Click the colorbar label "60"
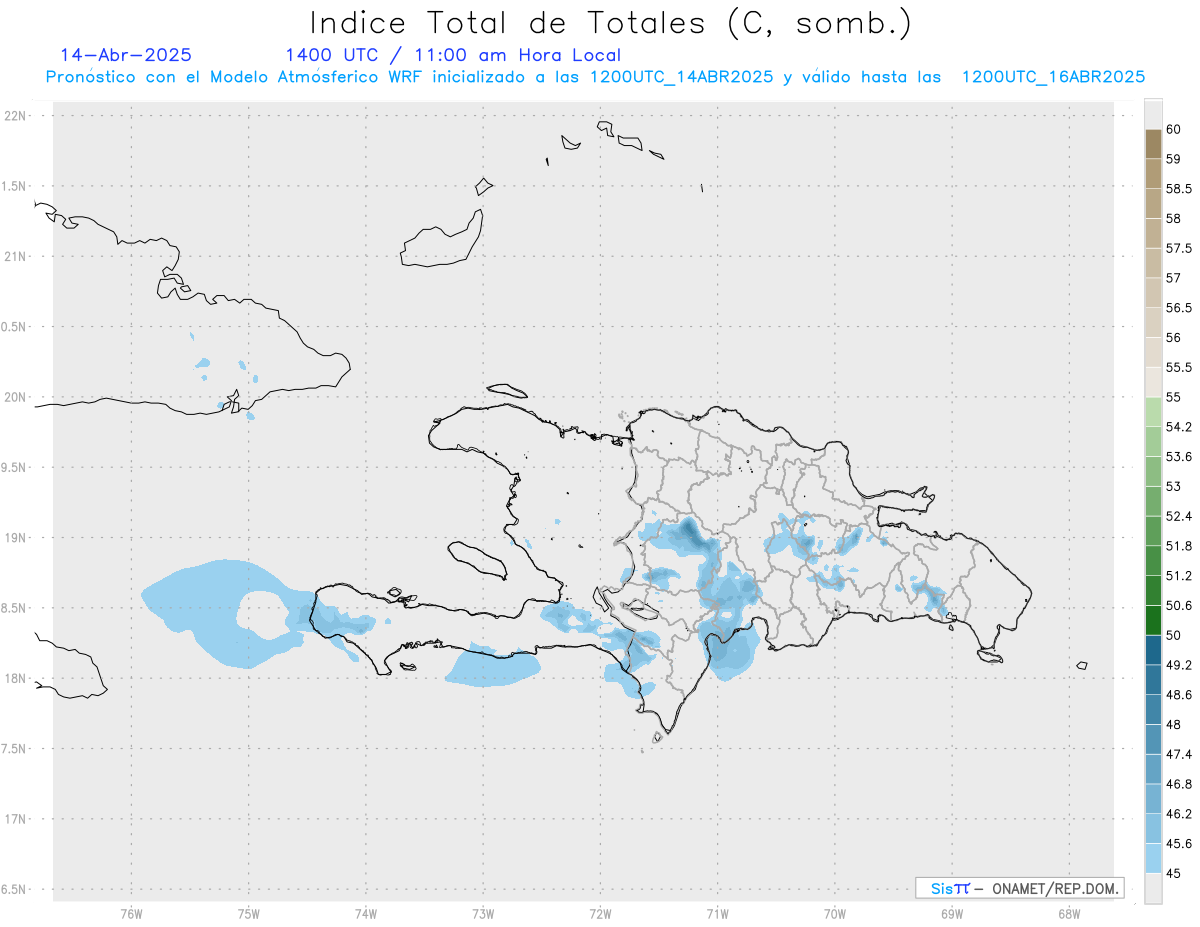The height and width of the screenshot is (927, 1200). point(1173,129)
